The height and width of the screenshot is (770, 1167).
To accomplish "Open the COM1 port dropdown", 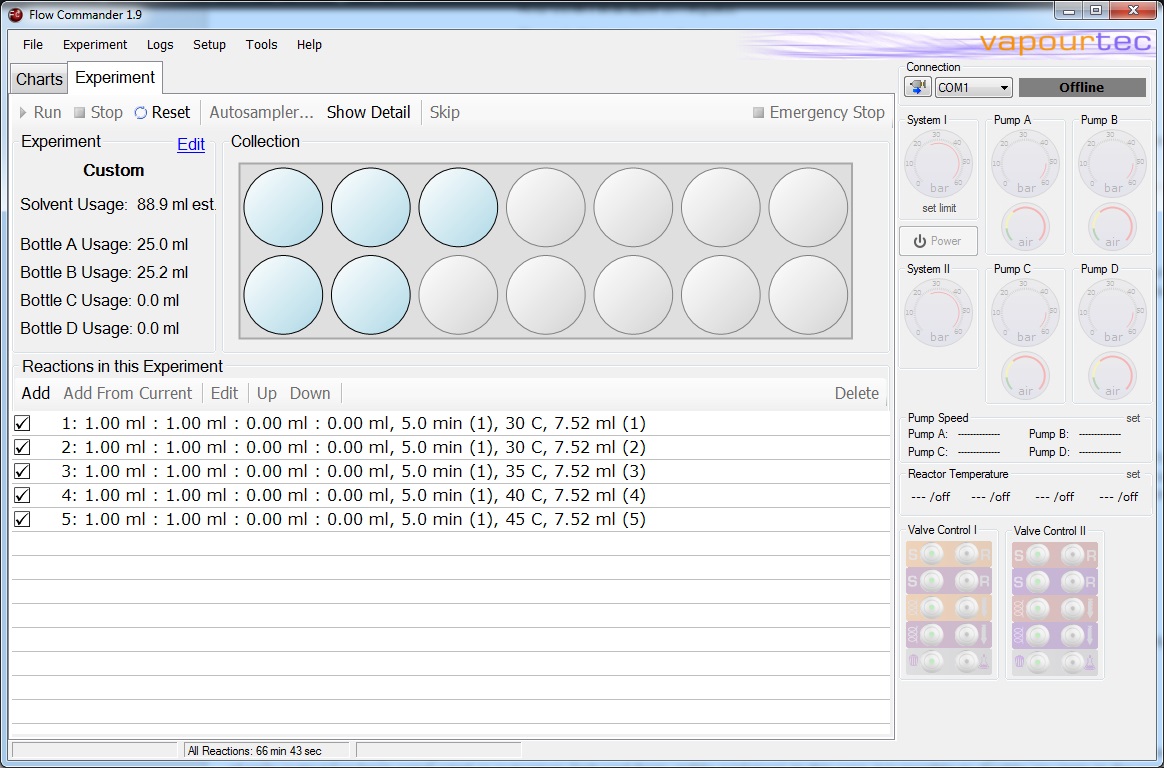I will (x=1003, y=87).
